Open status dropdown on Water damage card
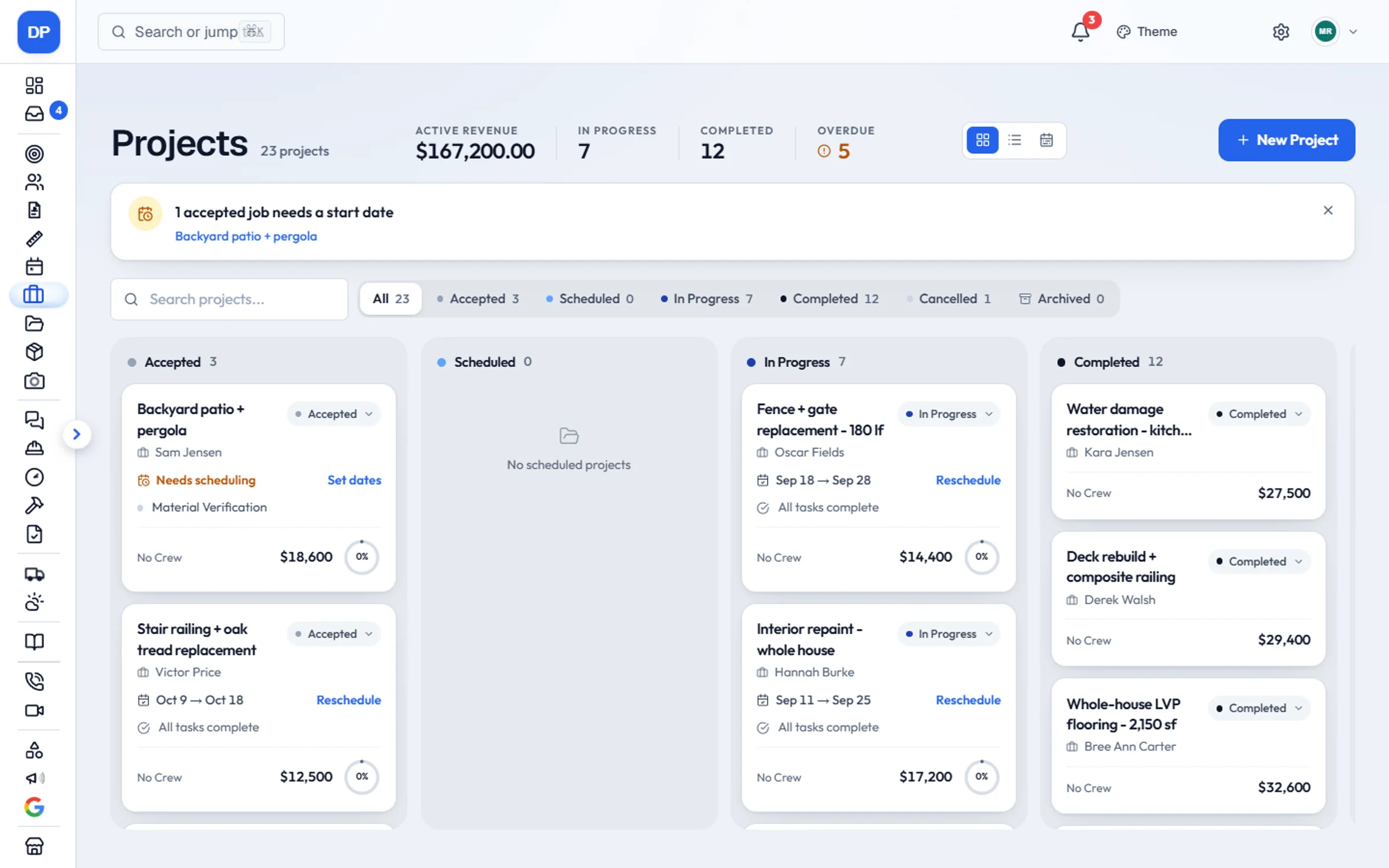Image resolution: width=1389 pixels, height=868 pixels. (1259, 414)
